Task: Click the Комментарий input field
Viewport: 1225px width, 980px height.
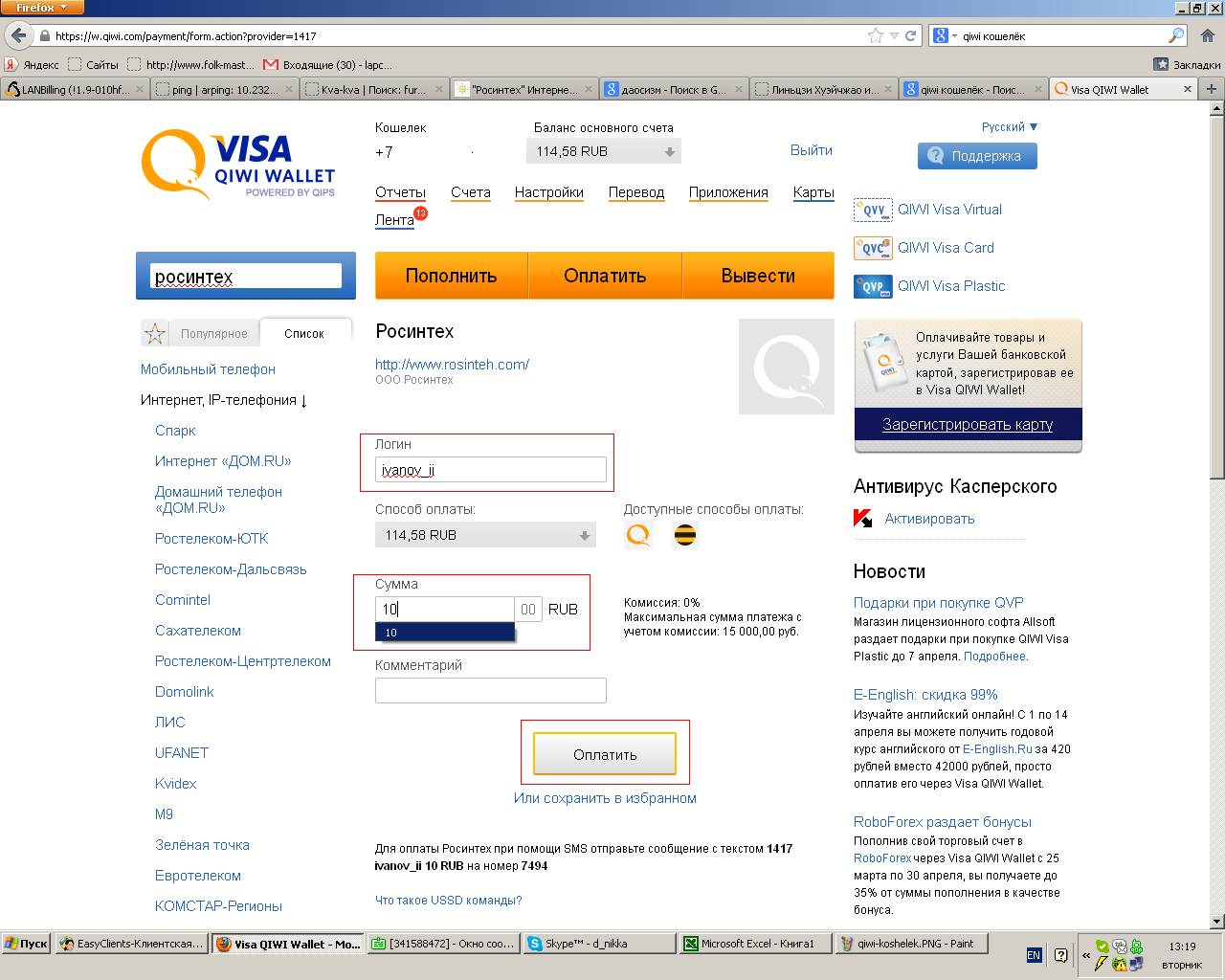Action: tap(491, 690)
